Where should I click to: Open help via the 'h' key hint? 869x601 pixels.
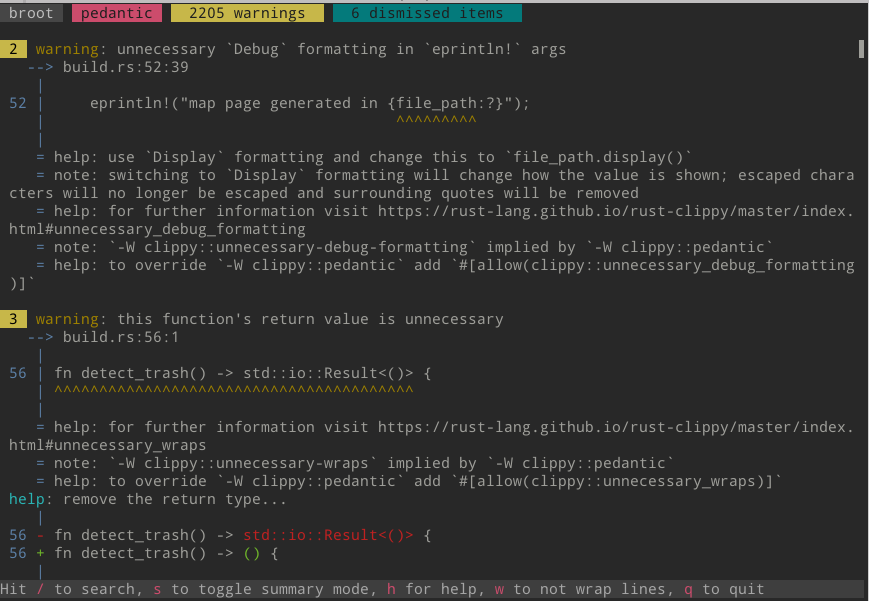click(391, 589)
